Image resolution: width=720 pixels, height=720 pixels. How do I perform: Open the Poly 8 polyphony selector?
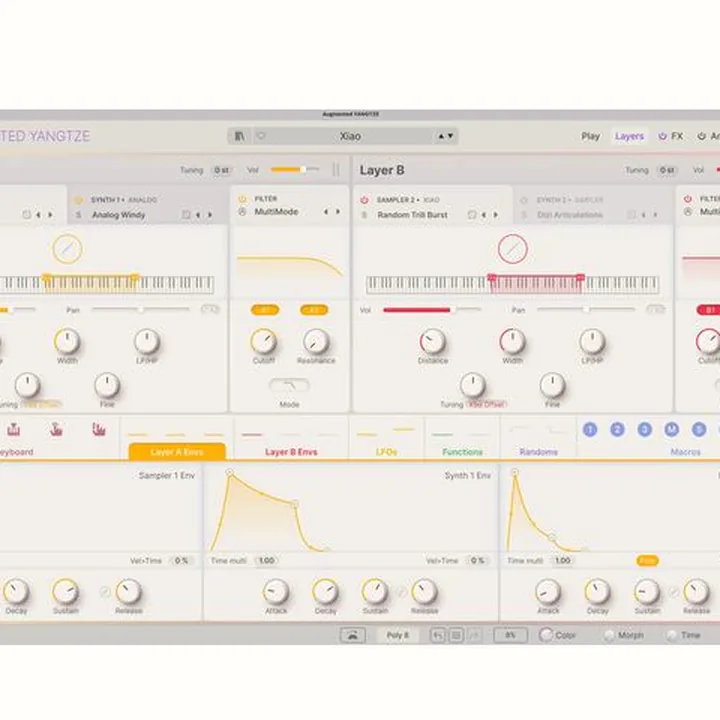397,635
